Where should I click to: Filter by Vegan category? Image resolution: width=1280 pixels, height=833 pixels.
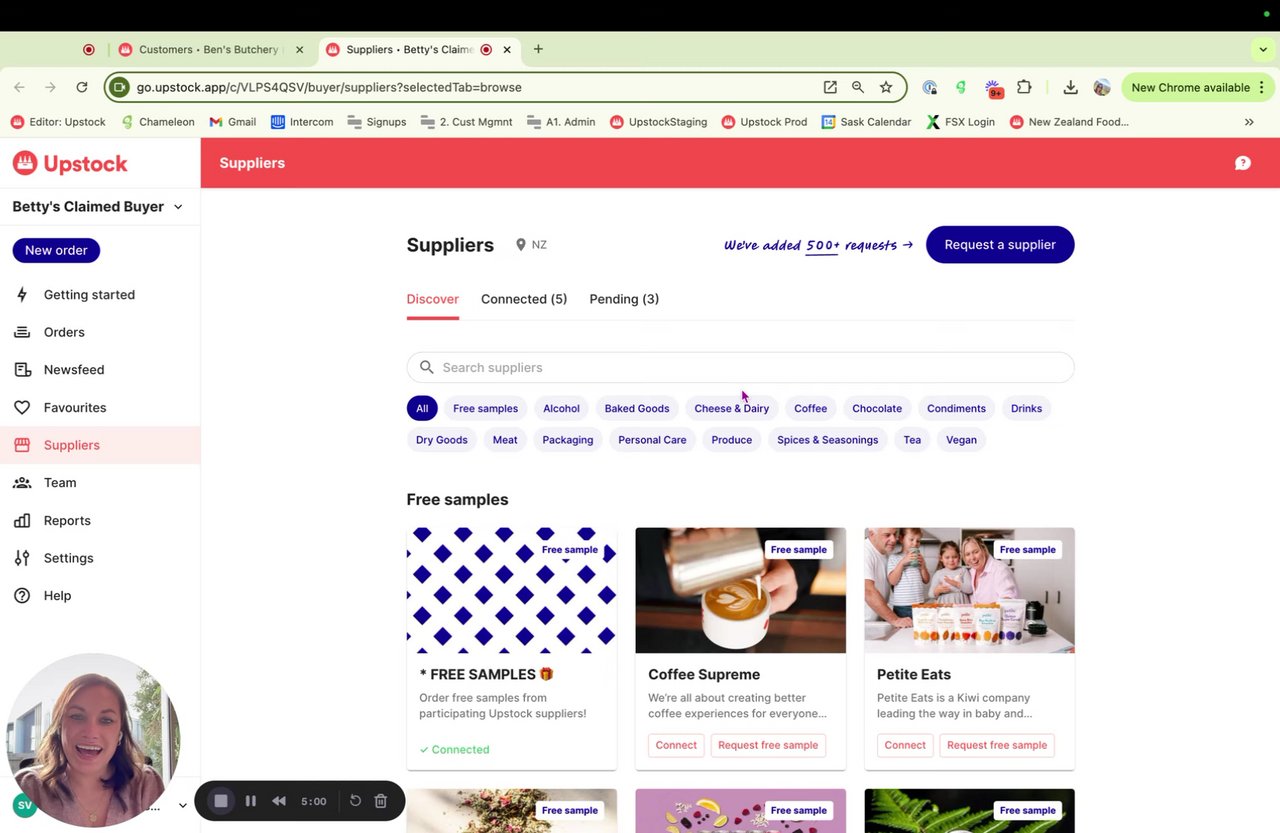coord(961,440)
